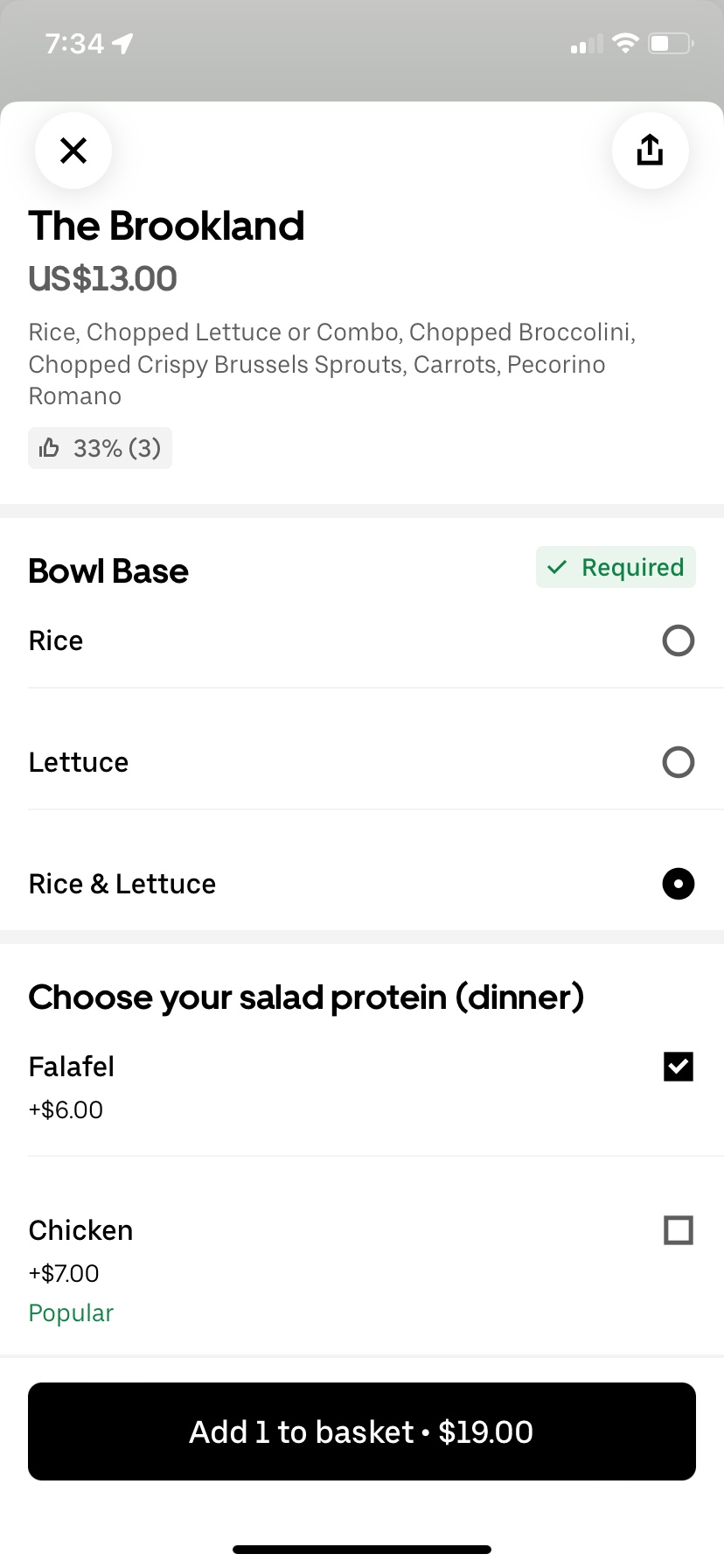This screenshot has width=724, height=1568.
Task: Add 1 to basket button
Action: click(x=362, y=1431)
